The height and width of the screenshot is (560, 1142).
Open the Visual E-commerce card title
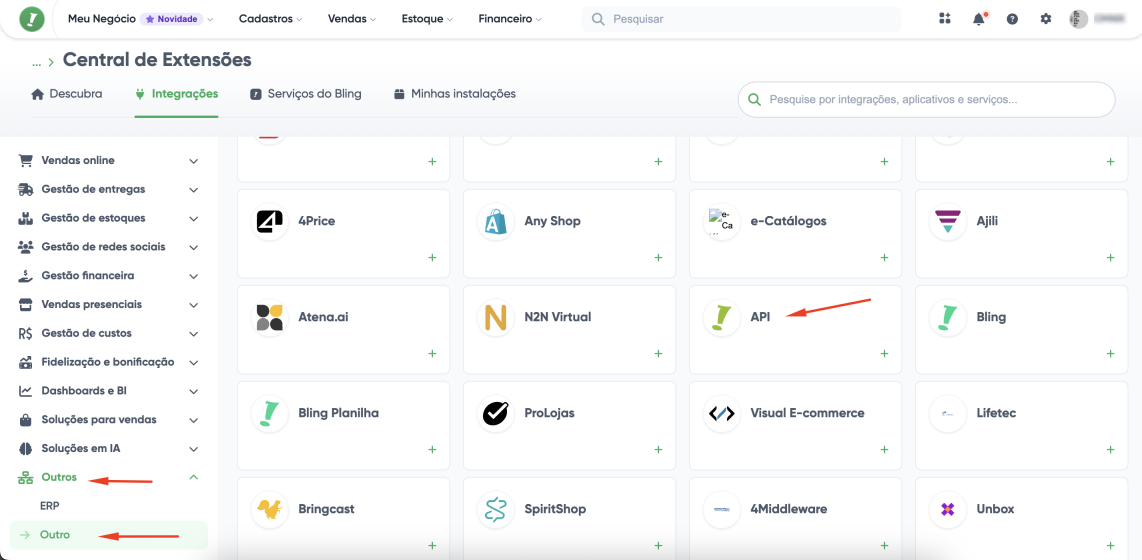808,414
